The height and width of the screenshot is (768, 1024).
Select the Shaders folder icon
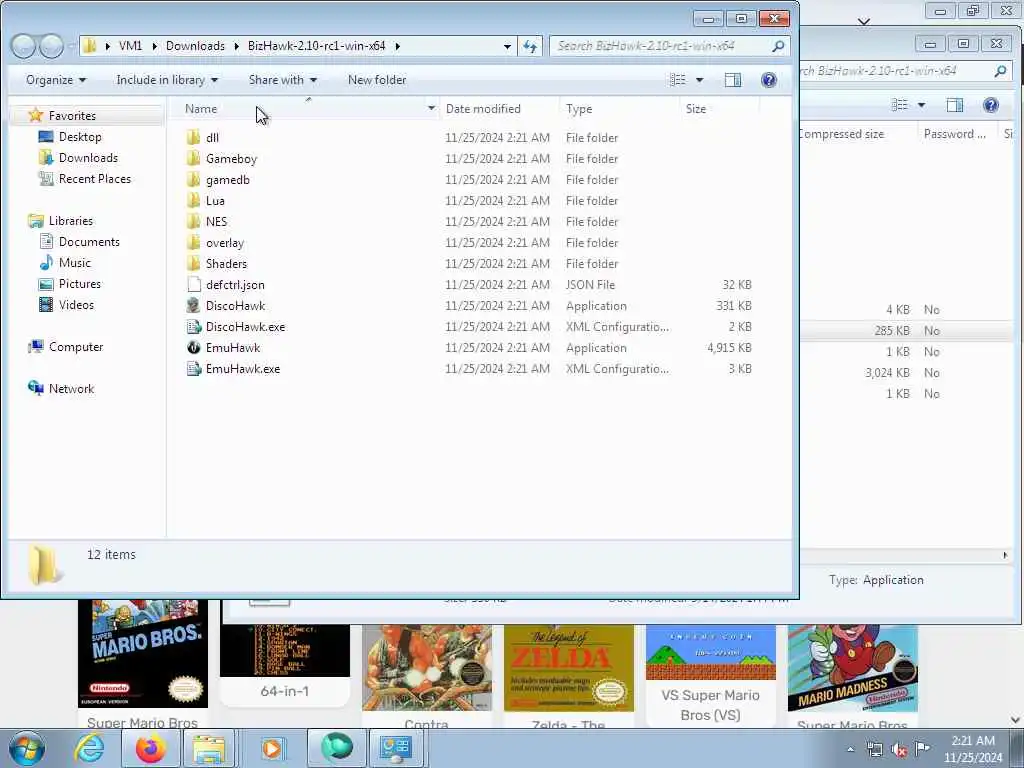pyautogui.click(x=193, y=263)
